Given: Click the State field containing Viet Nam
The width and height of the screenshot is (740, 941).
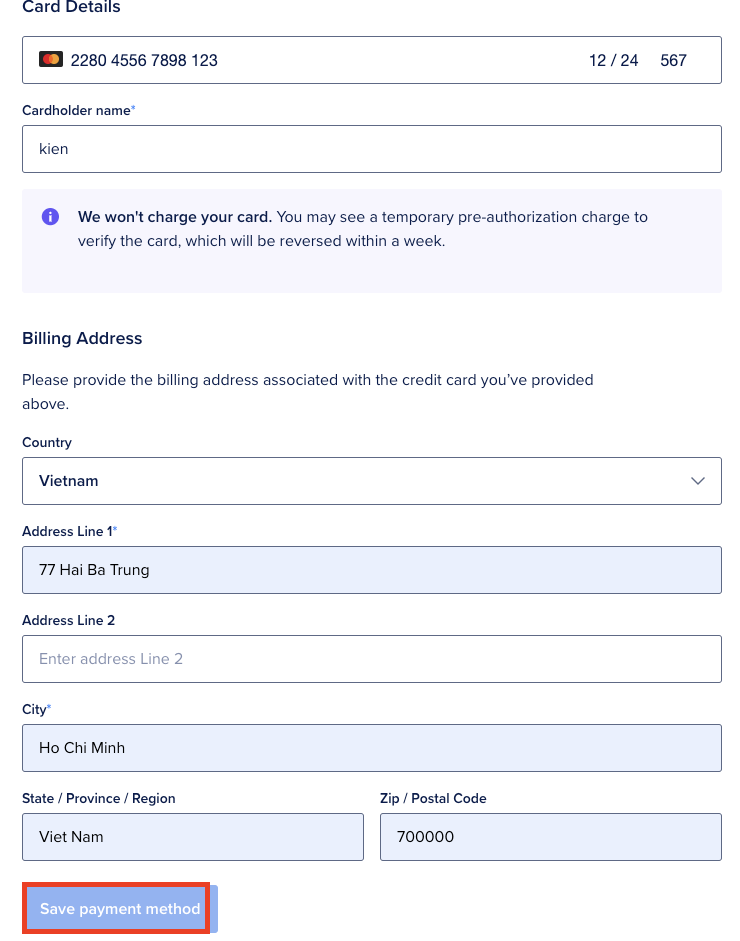Looking at the screenshot, I should (192, 837).
